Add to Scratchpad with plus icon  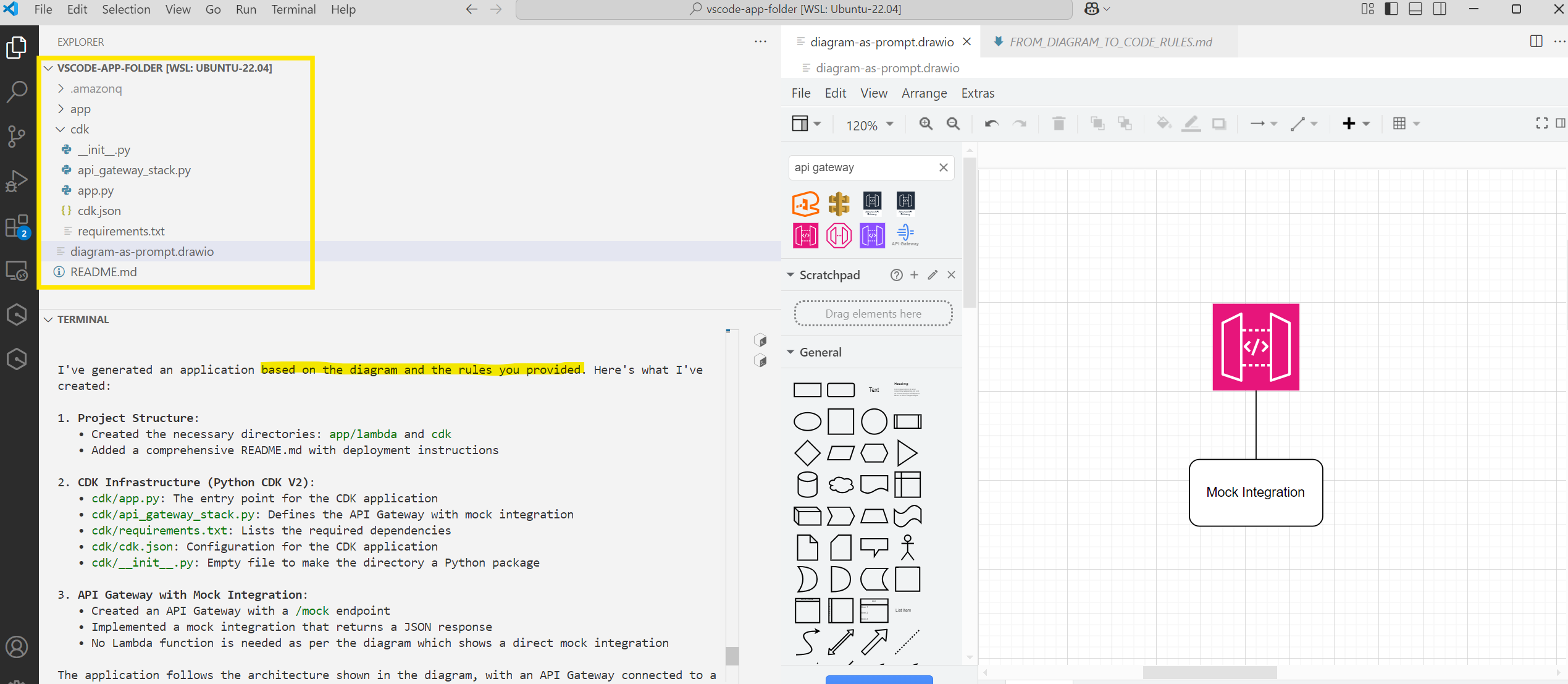pyautogui.click(x=914, y=275)
